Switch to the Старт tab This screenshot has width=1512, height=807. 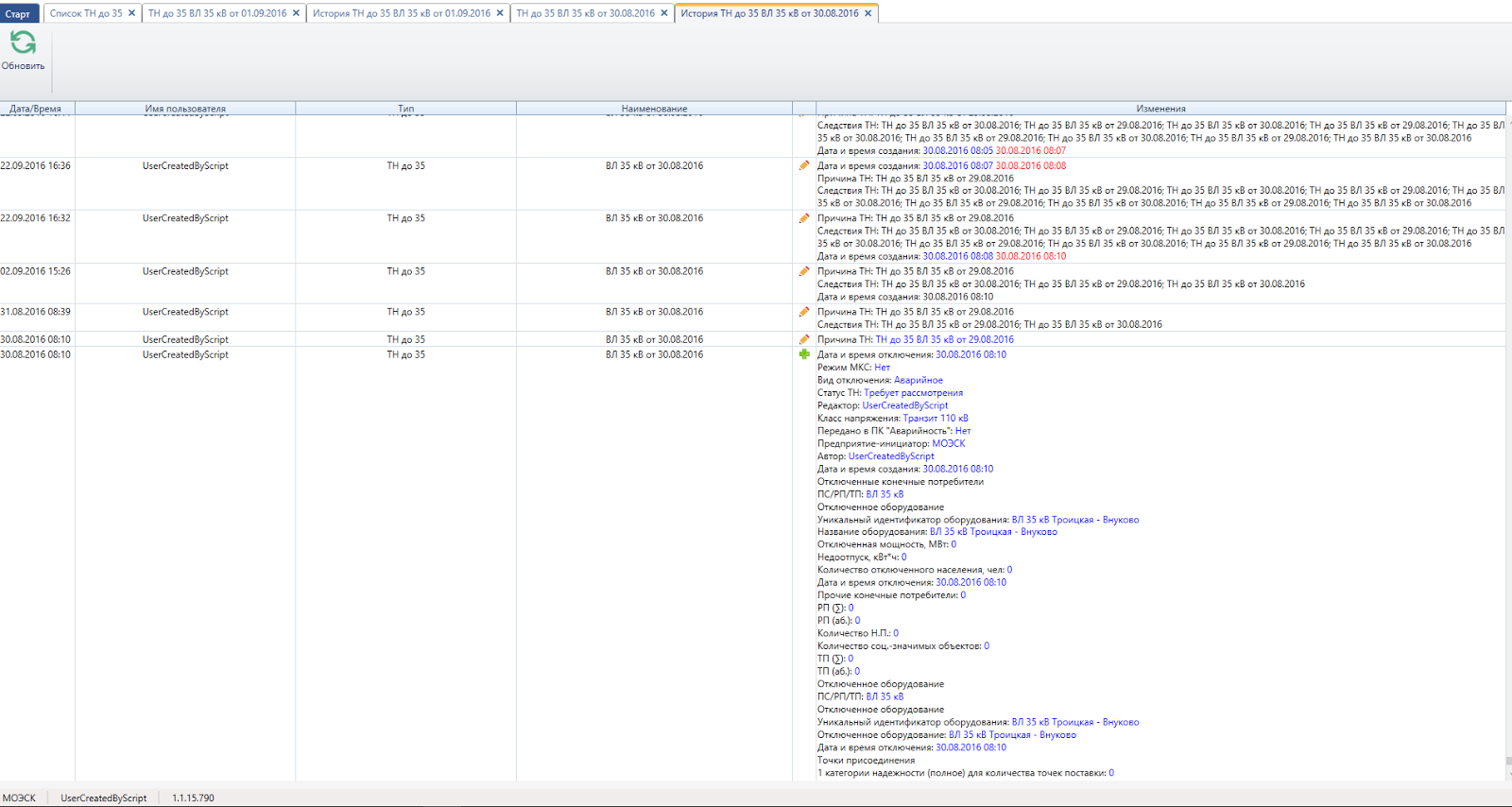click(x=18, y=13)
